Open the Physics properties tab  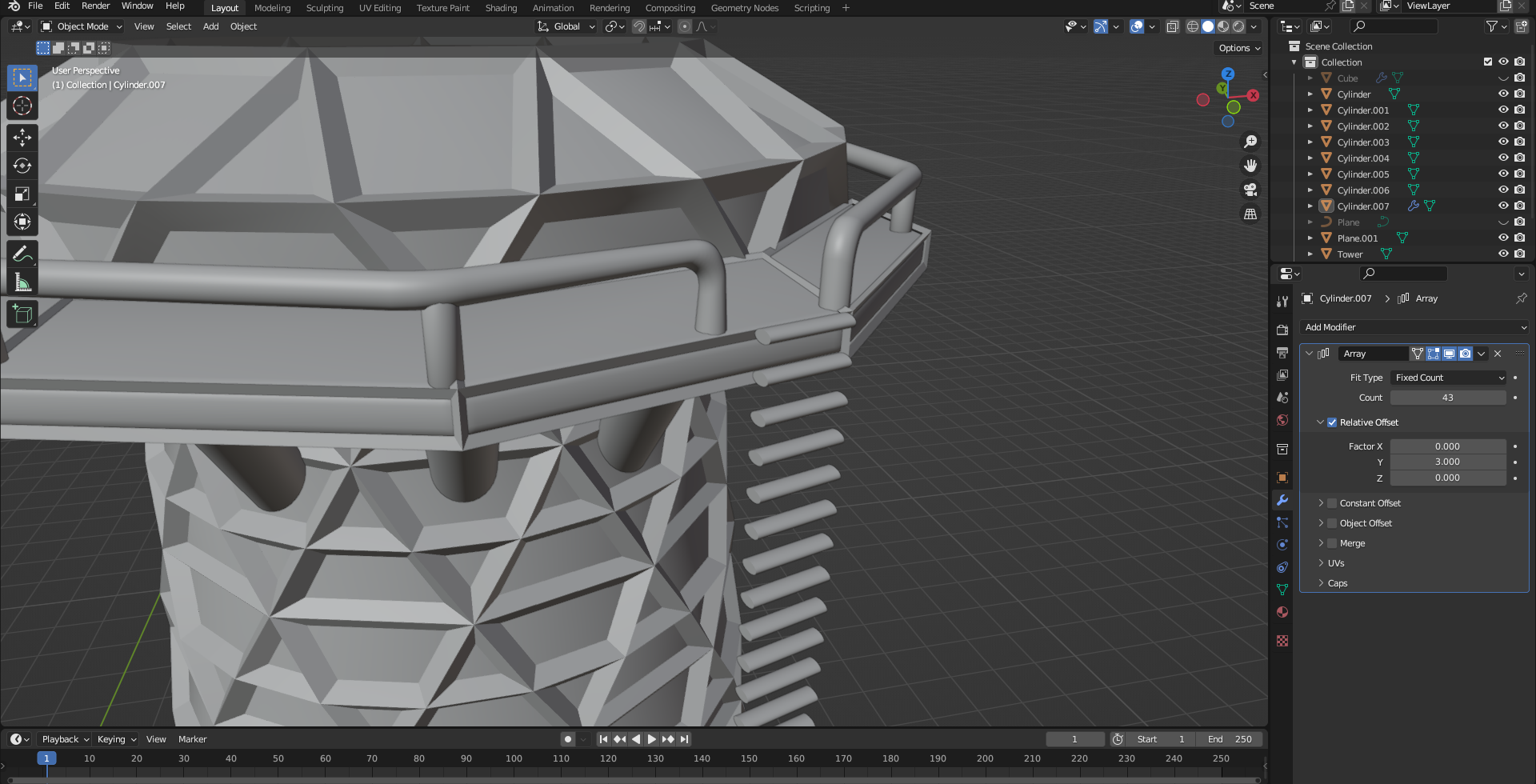(1282, 545)
